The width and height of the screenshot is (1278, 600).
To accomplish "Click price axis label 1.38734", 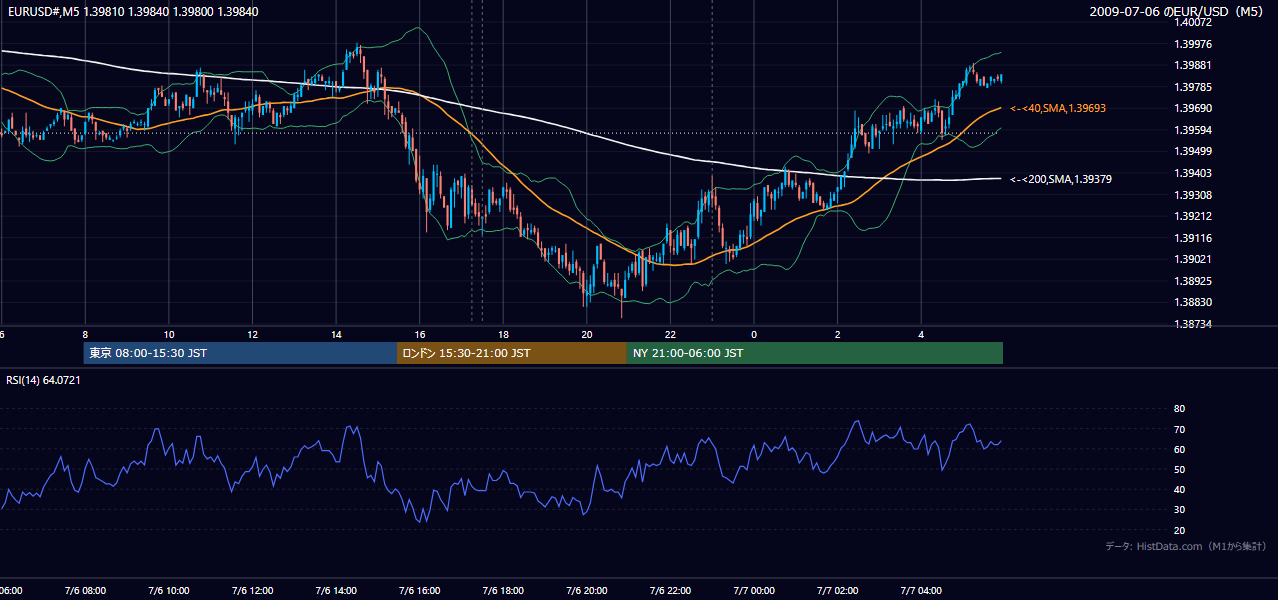I will point(1194,324).
